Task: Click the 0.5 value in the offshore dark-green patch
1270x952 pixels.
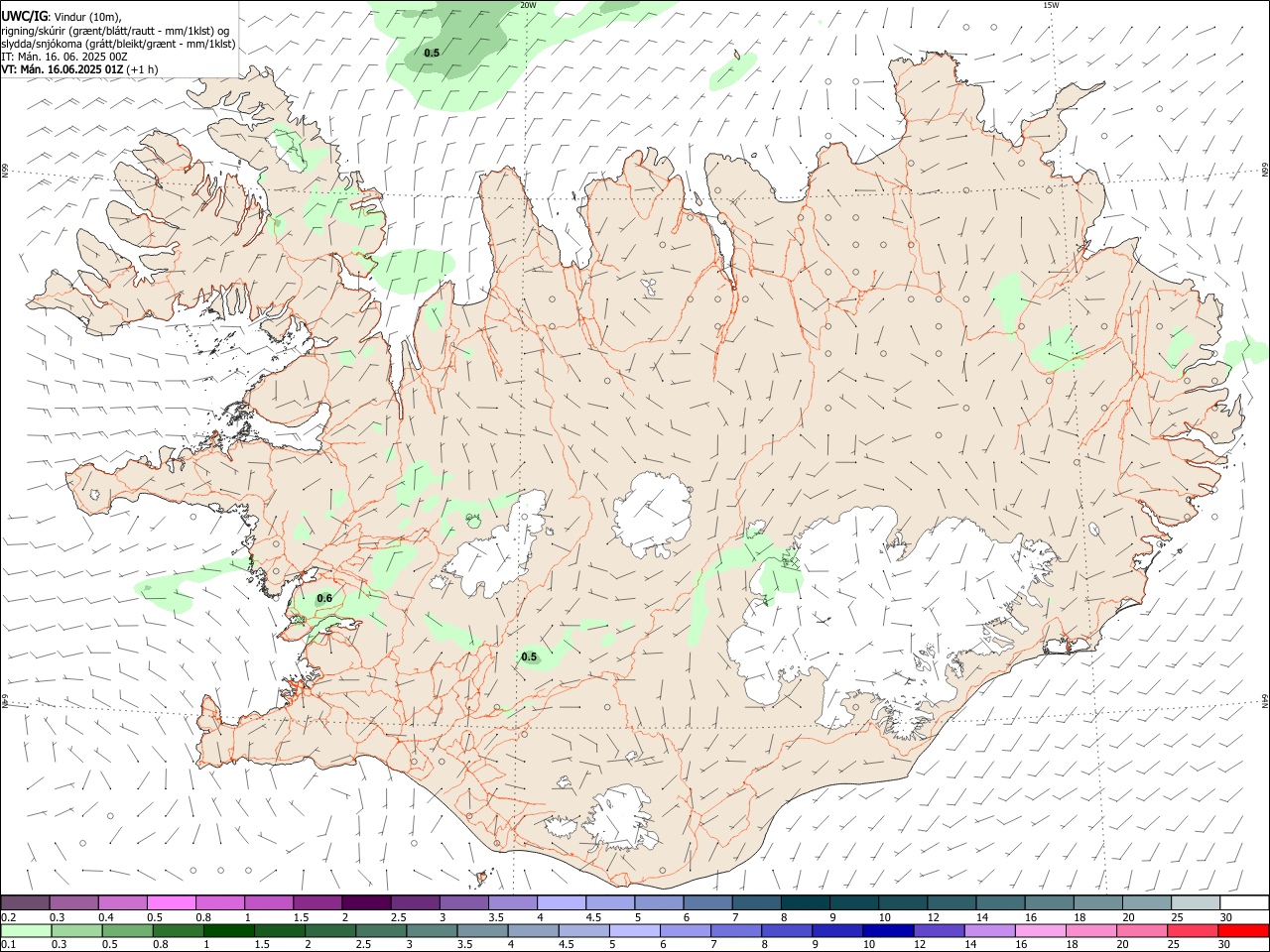Action: (432, 53)
